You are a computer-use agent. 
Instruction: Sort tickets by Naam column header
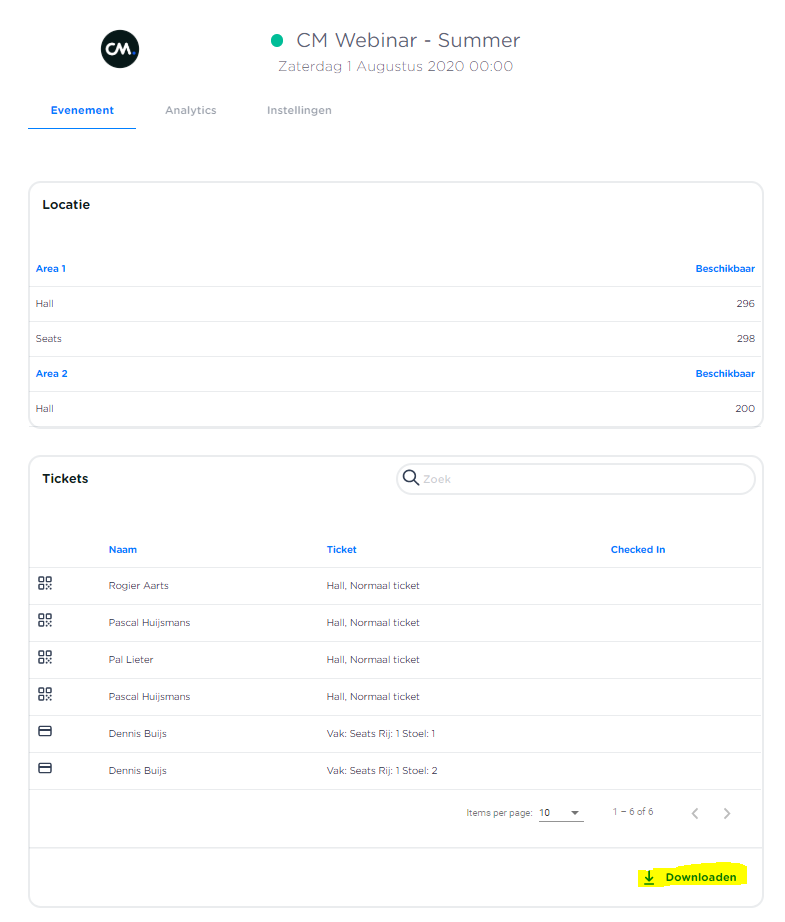coord(123,549)
